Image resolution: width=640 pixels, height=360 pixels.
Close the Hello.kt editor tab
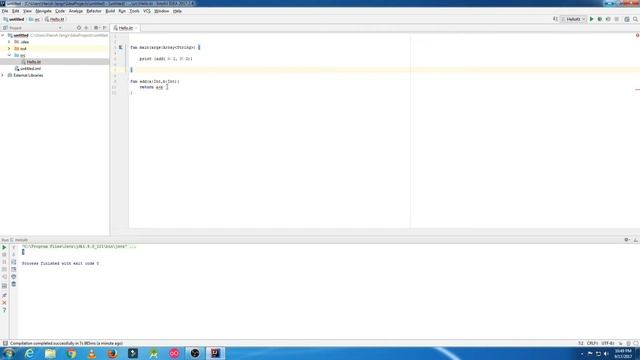(x=136, y=28)
